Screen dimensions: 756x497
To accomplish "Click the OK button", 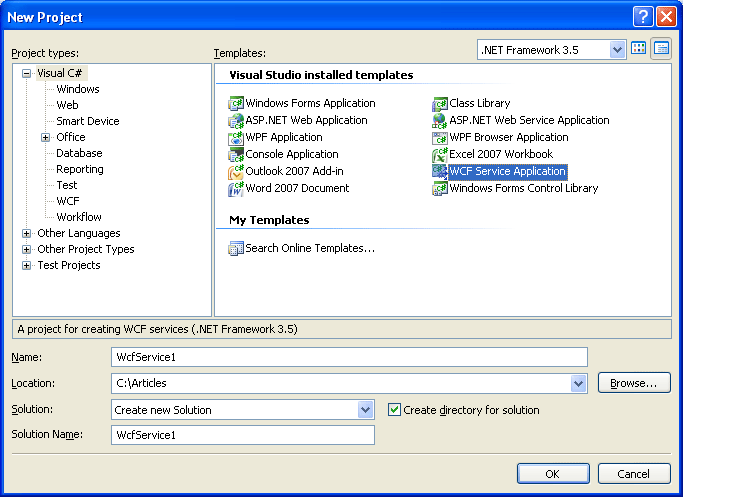I will click(x=553, y=473).
